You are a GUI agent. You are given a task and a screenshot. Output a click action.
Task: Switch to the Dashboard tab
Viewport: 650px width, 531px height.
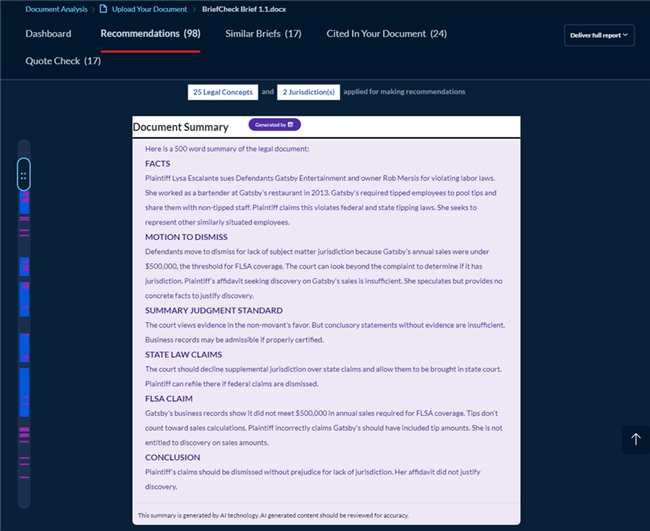(48, 34)
